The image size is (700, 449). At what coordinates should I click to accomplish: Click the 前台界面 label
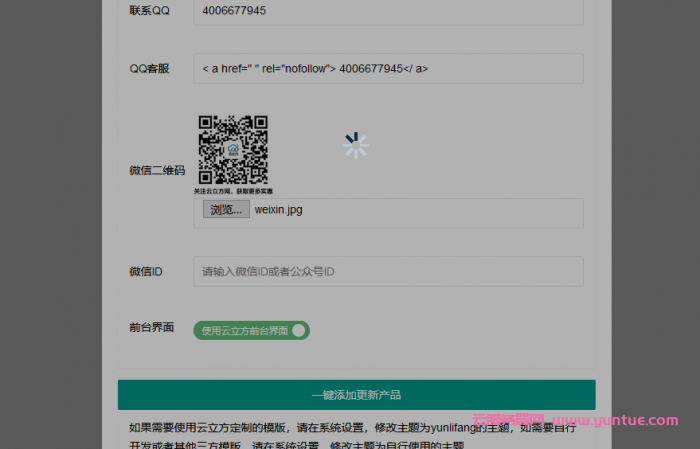152,328
